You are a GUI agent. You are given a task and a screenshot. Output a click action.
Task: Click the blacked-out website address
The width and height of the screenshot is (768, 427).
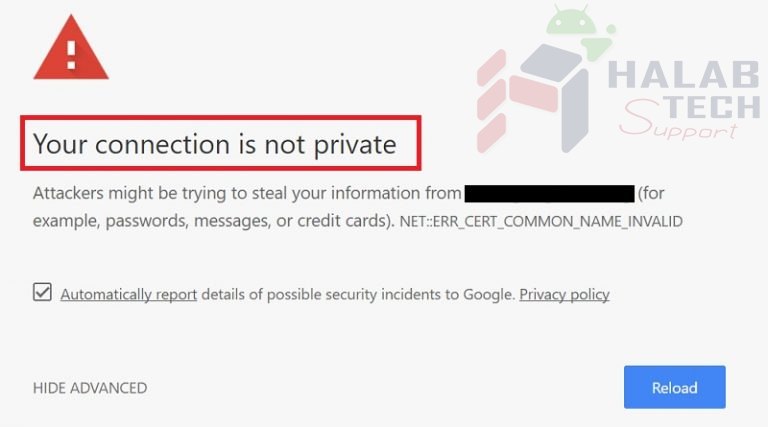click(x=549, y=193)
